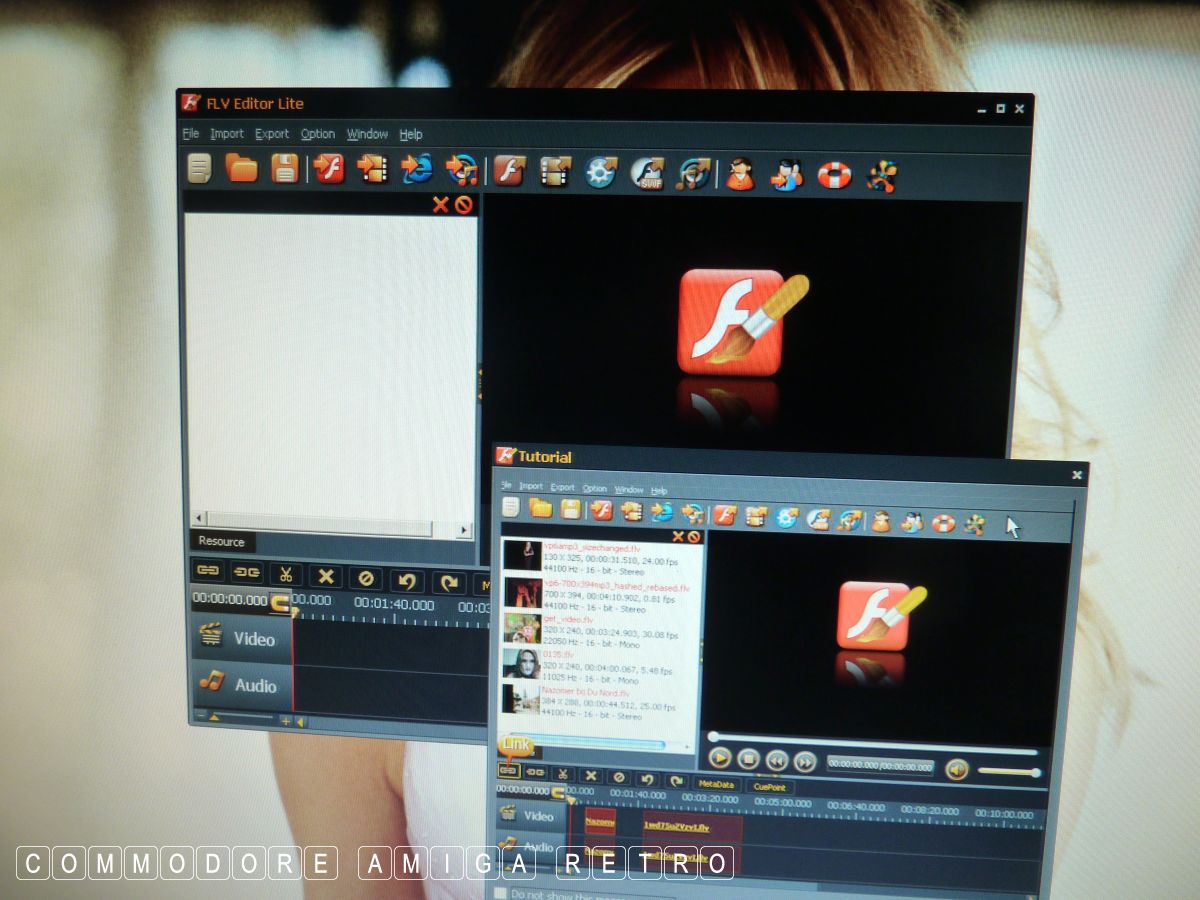This screenshot has width=1200, height=900.
Task: Click the open folder icon in FLV Editor toolbar
Action: pyautogui.click(x=241, y=168)
